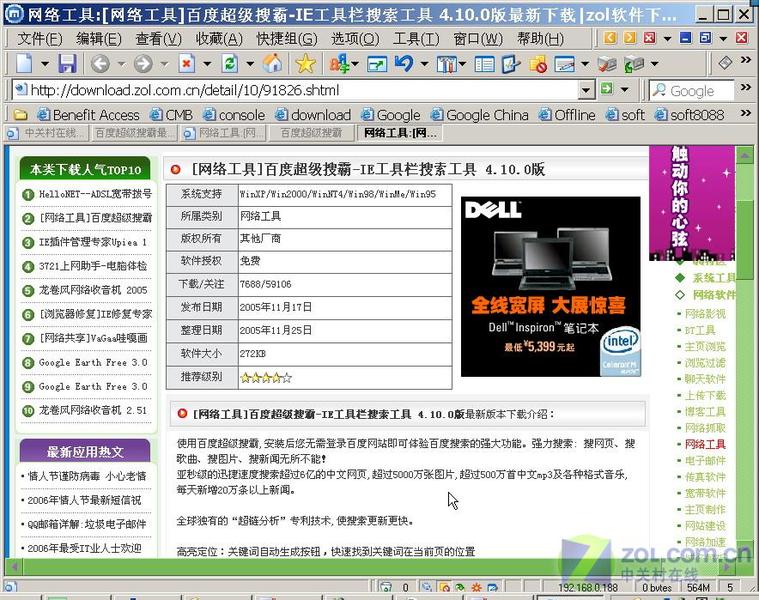Screen dimensions: 759x600
Task: Refresh the page with the green arrows icon
Action: [x=230, y=63]
